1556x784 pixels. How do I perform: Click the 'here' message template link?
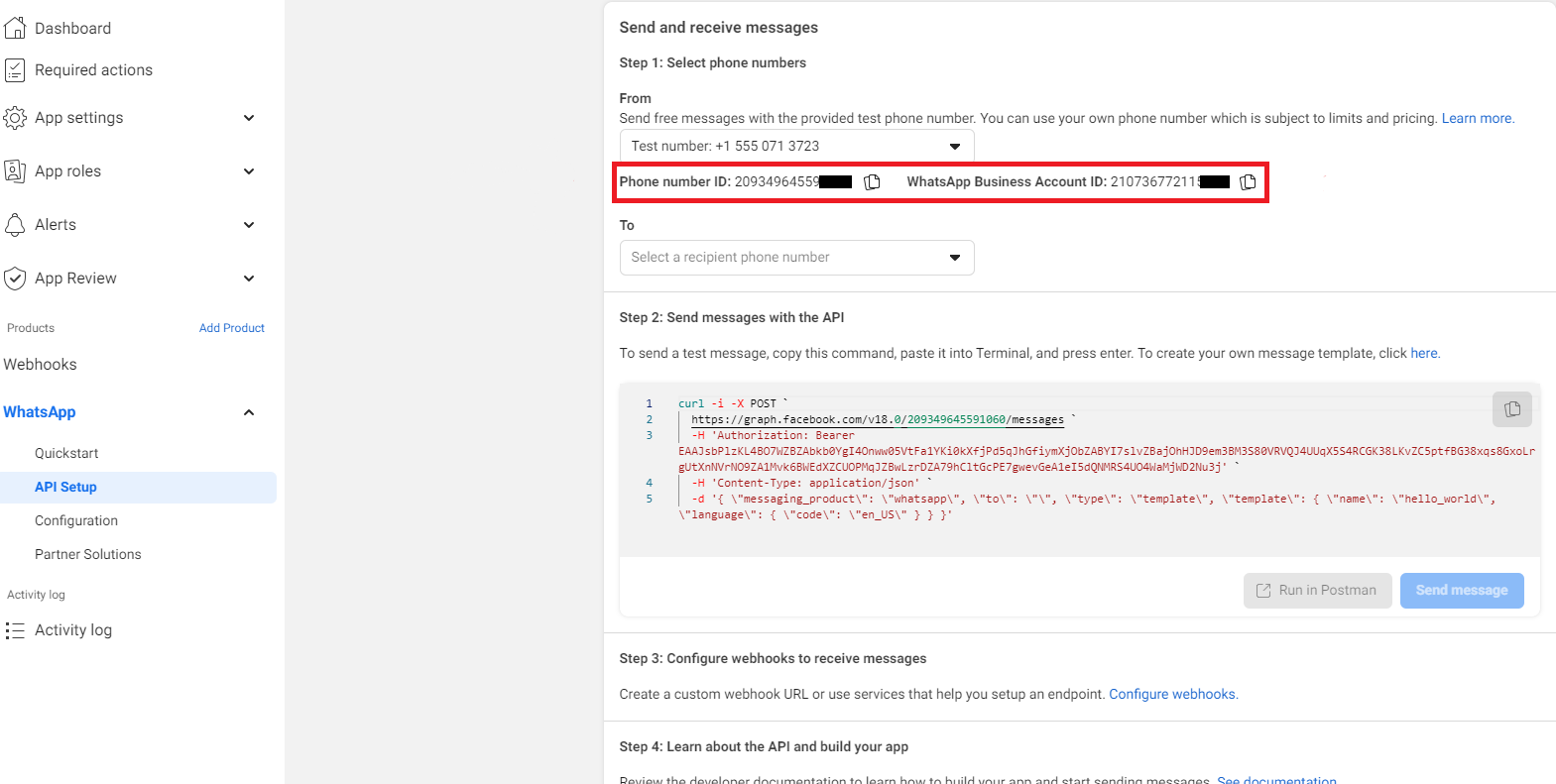click(1424, 353)
